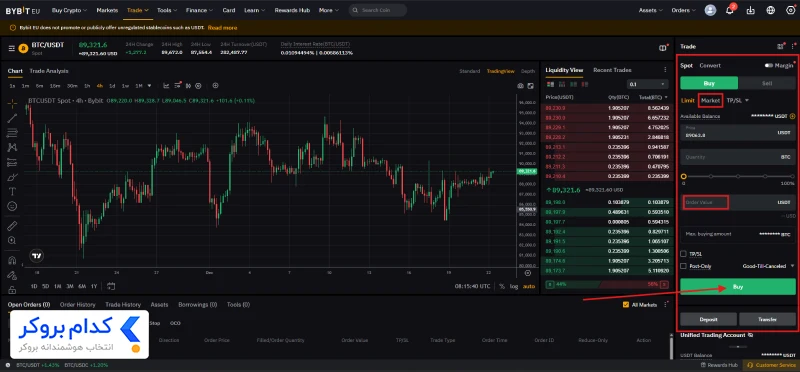
Task: Select the 1d timeframe
Action: 112,86
